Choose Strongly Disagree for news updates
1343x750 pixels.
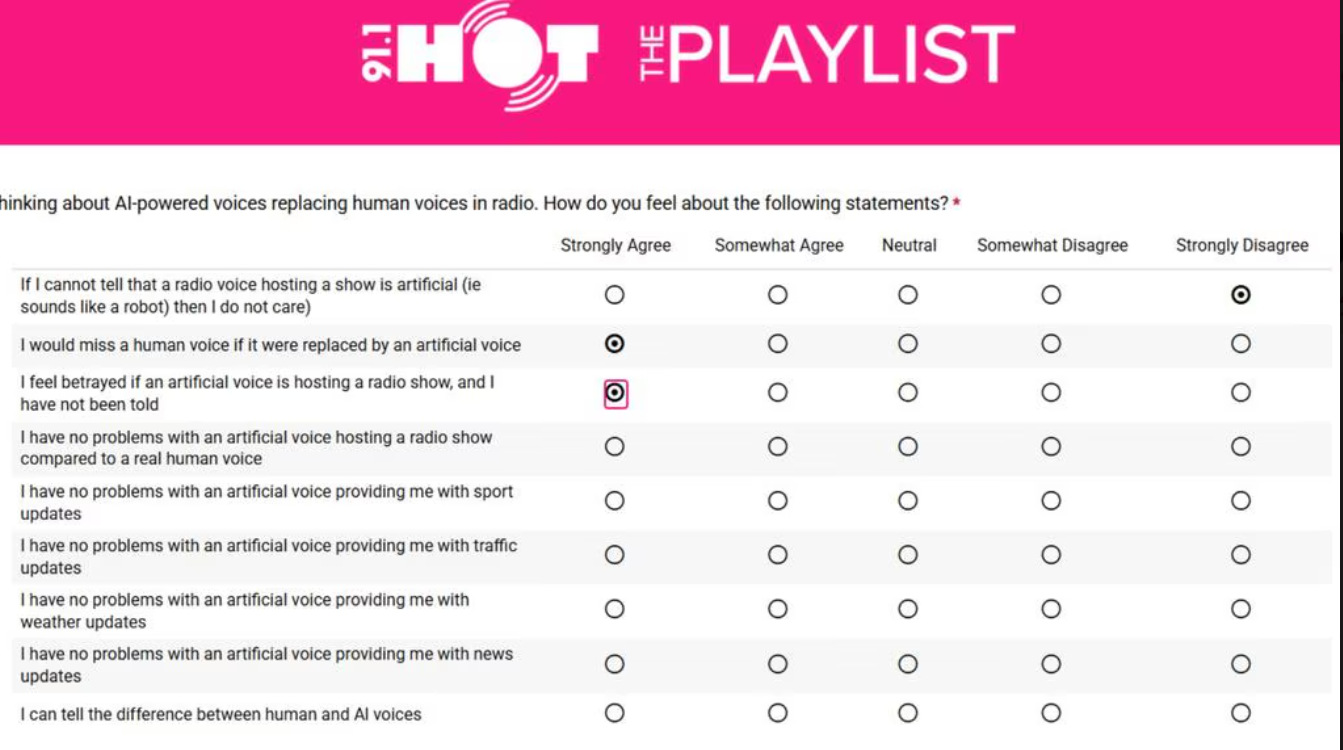coord(1241,664)
